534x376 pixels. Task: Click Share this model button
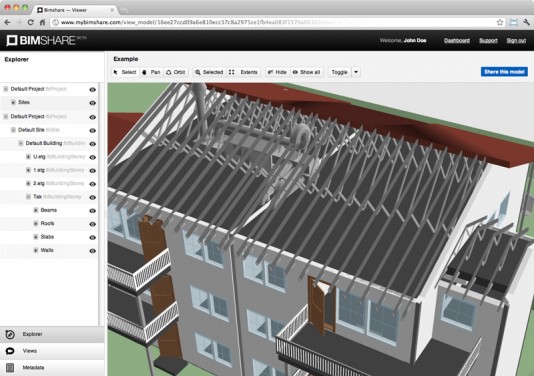(x=504, y=72)
